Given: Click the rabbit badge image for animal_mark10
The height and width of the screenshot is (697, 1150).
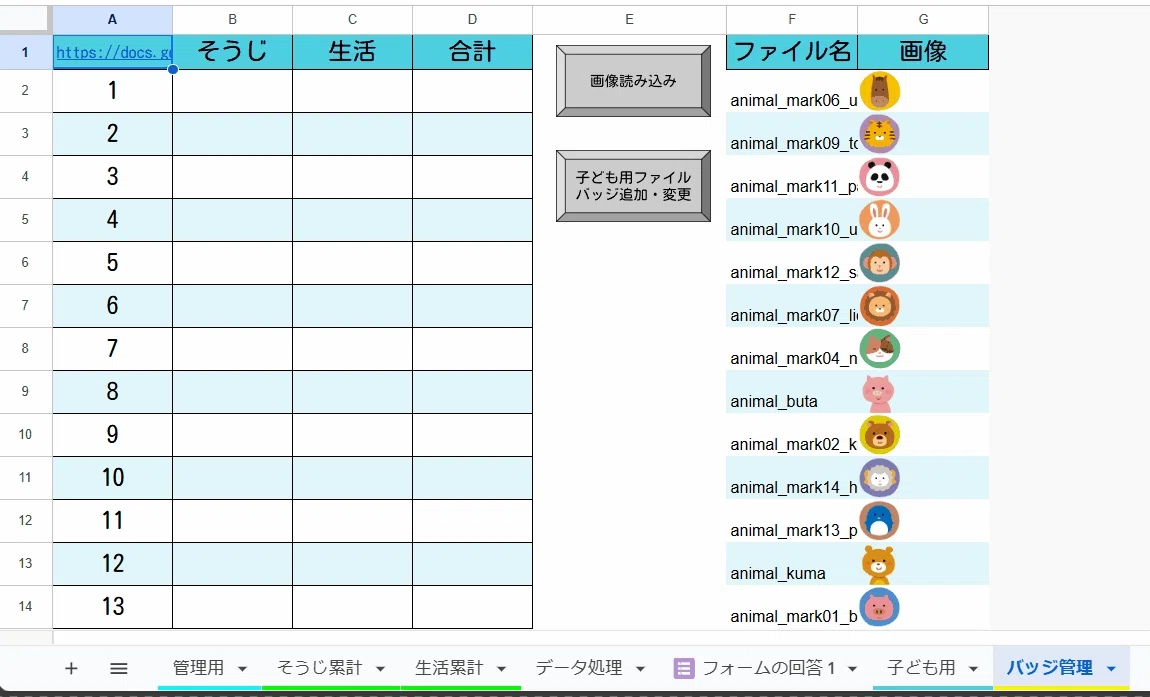Looking at the screenshot, I should 879,220.
